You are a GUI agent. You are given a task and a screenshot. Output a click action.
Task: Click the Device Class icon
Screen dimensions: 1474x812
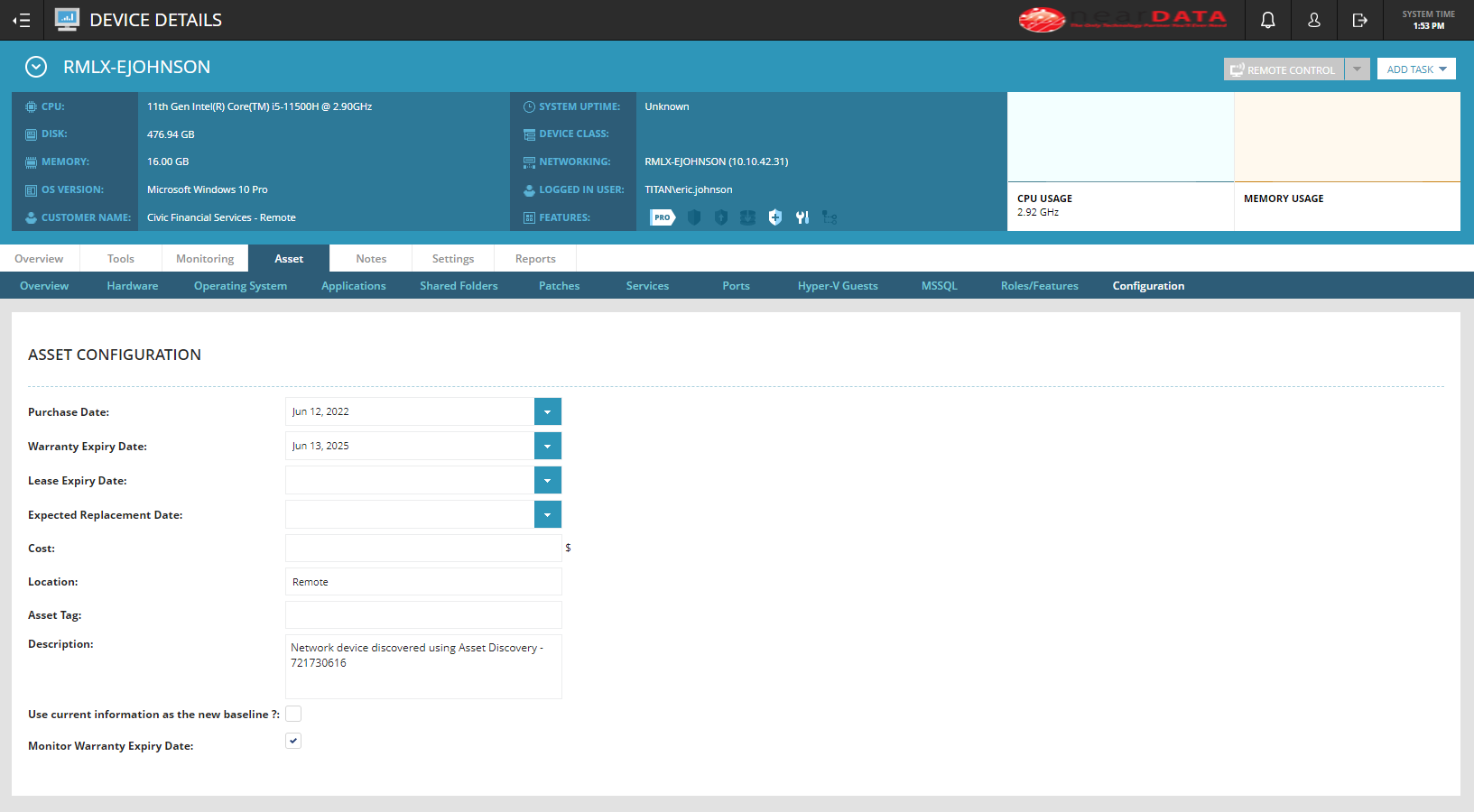[x=529, y=134]
